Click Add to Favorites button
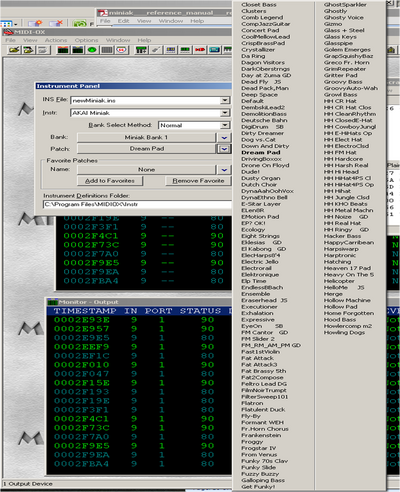The height and width of the screenshot is (492, 400). click(x=110, y=181)
